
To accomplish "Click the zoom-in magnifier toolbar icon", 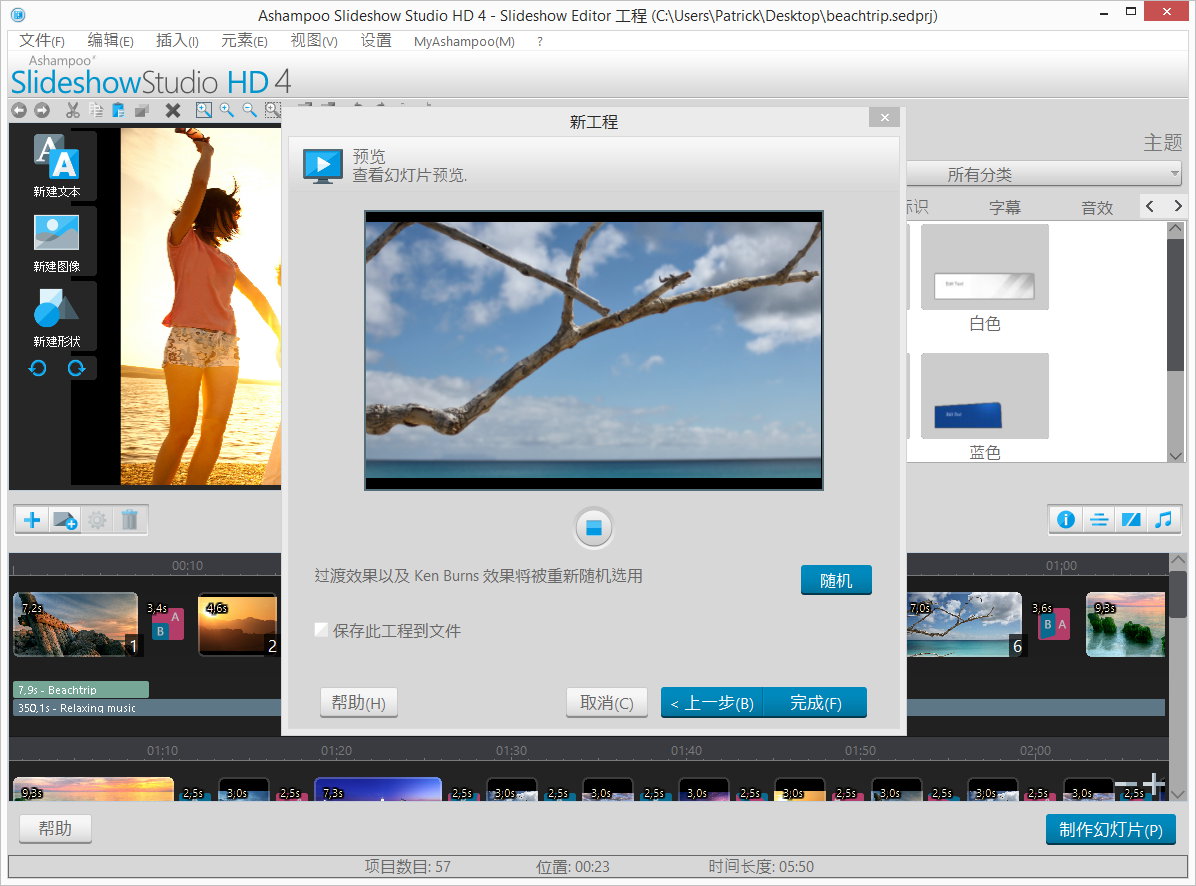I will 227,110.
